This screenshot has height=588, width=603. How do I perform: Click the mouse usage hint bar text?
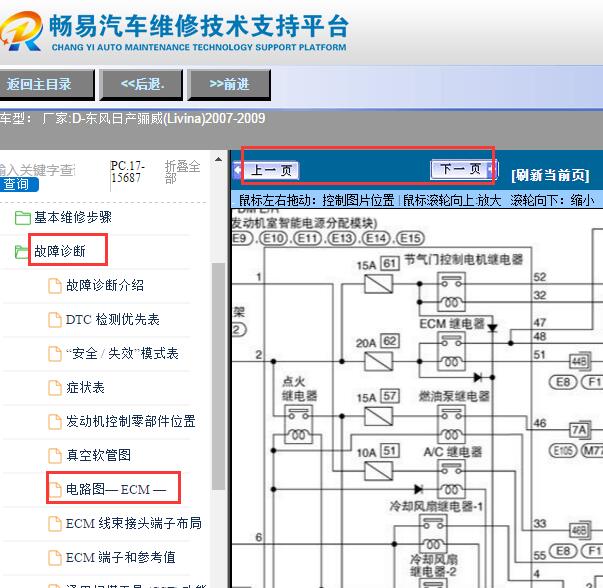tap(416, 200)
